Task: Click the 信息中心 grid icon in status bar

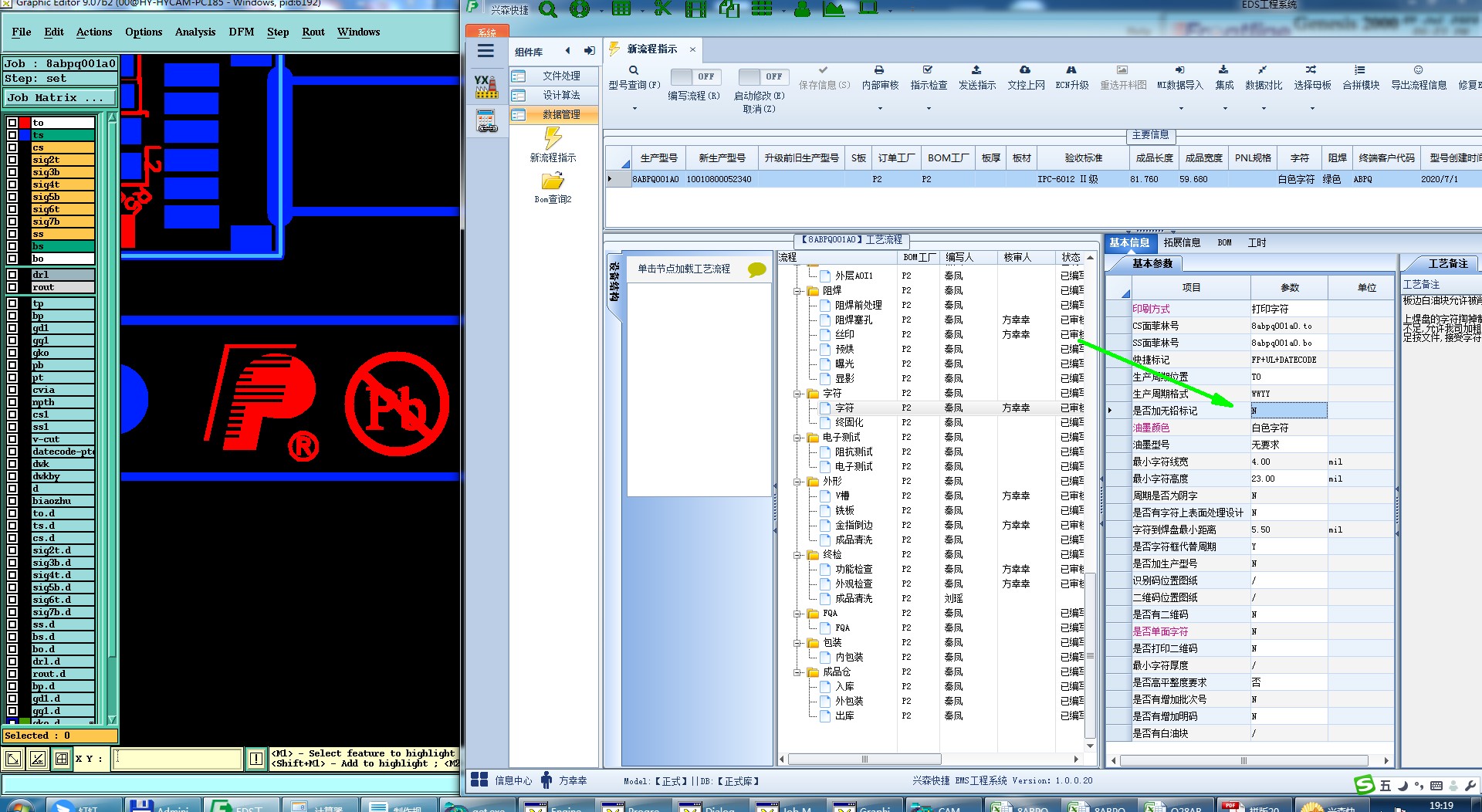Action: 479,780
